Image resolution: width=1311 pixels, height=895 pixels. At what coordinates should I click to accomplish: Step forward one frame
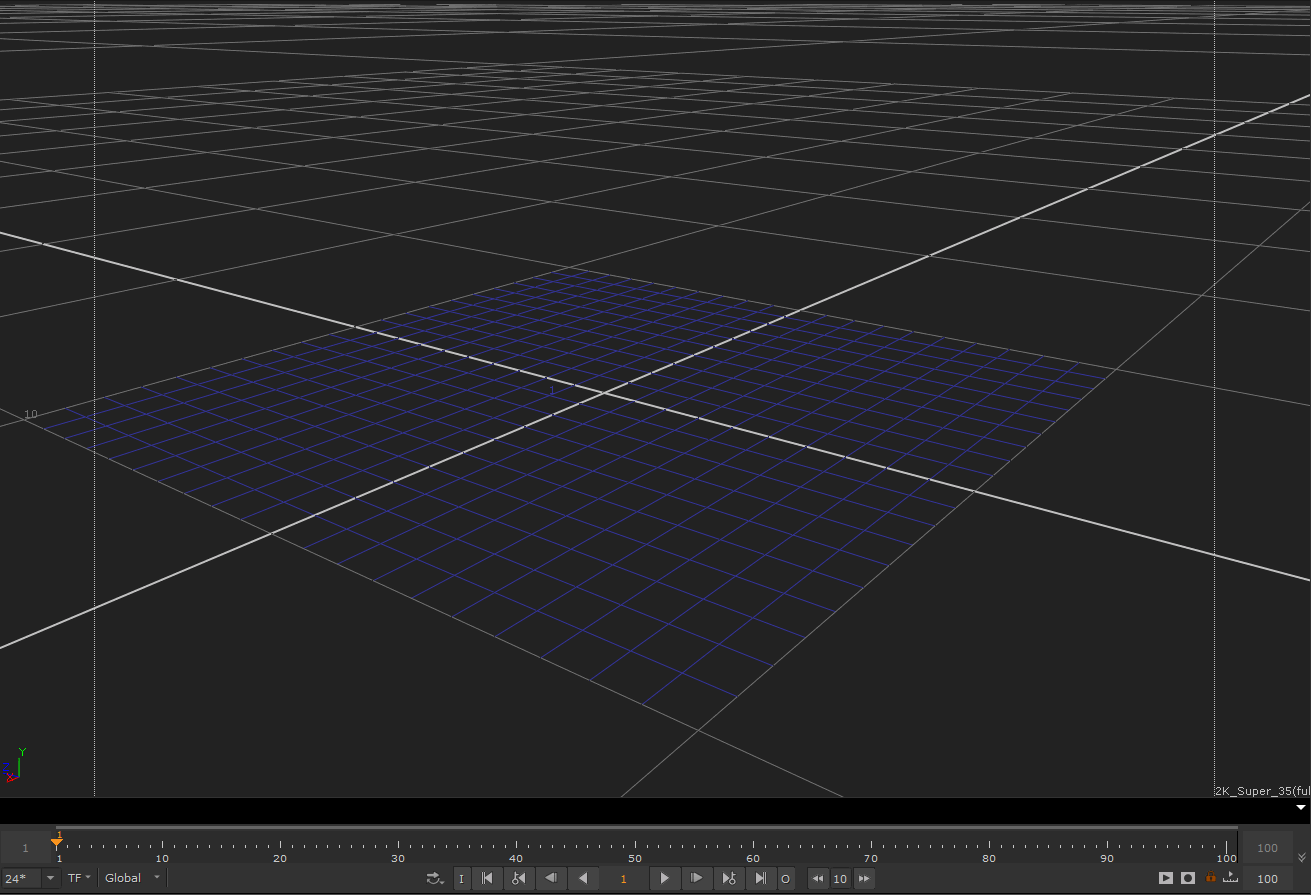[697, 878]
